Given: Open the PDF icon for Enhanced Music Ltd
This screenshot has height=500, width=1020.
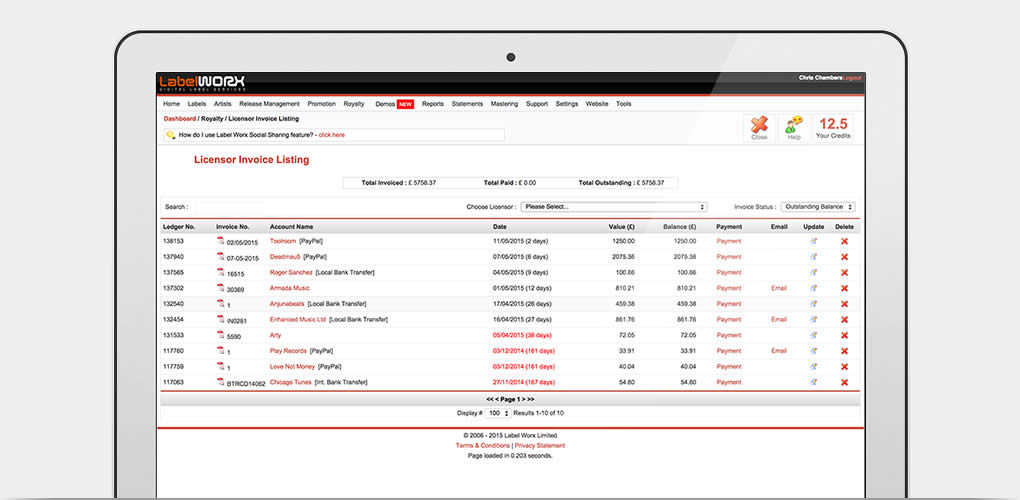Looking at the screenshot, I should [221, 319].
